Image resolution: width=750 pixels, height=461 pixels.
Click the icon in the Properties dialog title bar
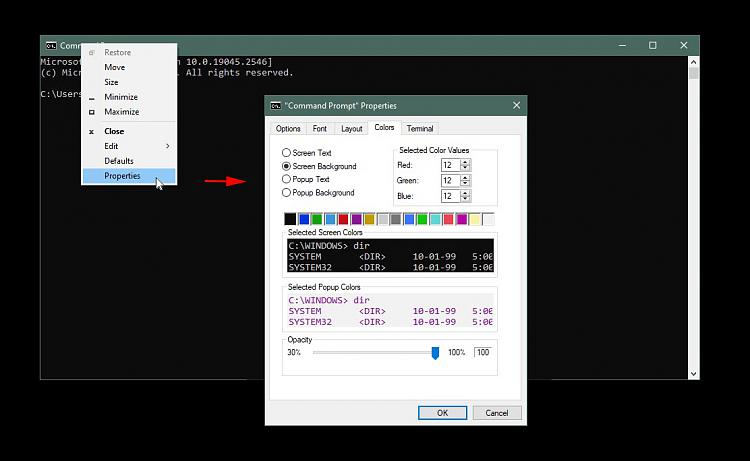click(x=276, y=106)
